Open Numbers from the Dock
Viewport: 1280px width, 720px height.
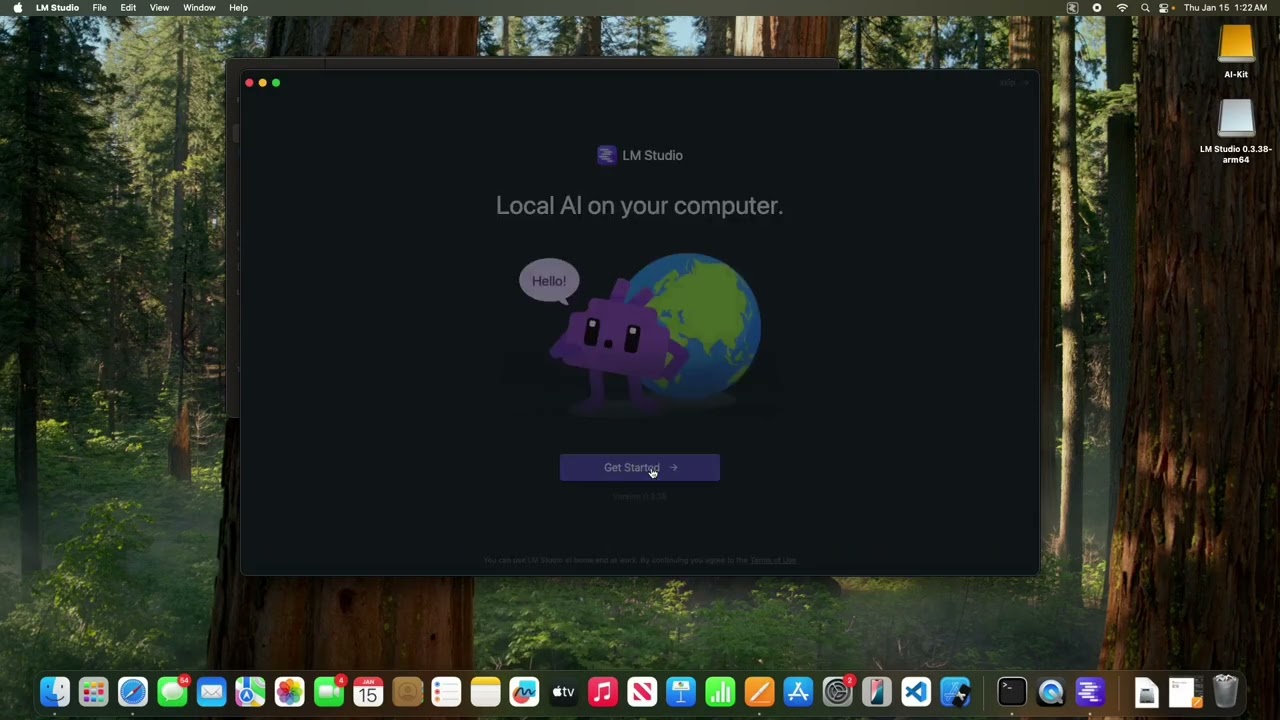click(720, 692)
